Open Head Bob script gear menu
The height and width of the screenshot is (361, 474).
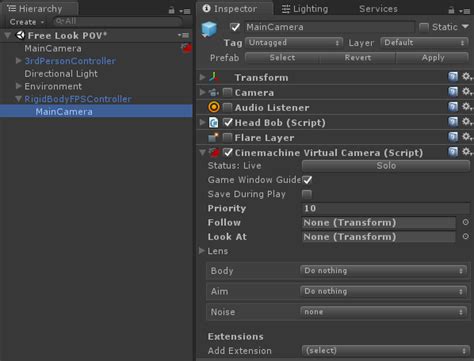click(x=467, y=122)
